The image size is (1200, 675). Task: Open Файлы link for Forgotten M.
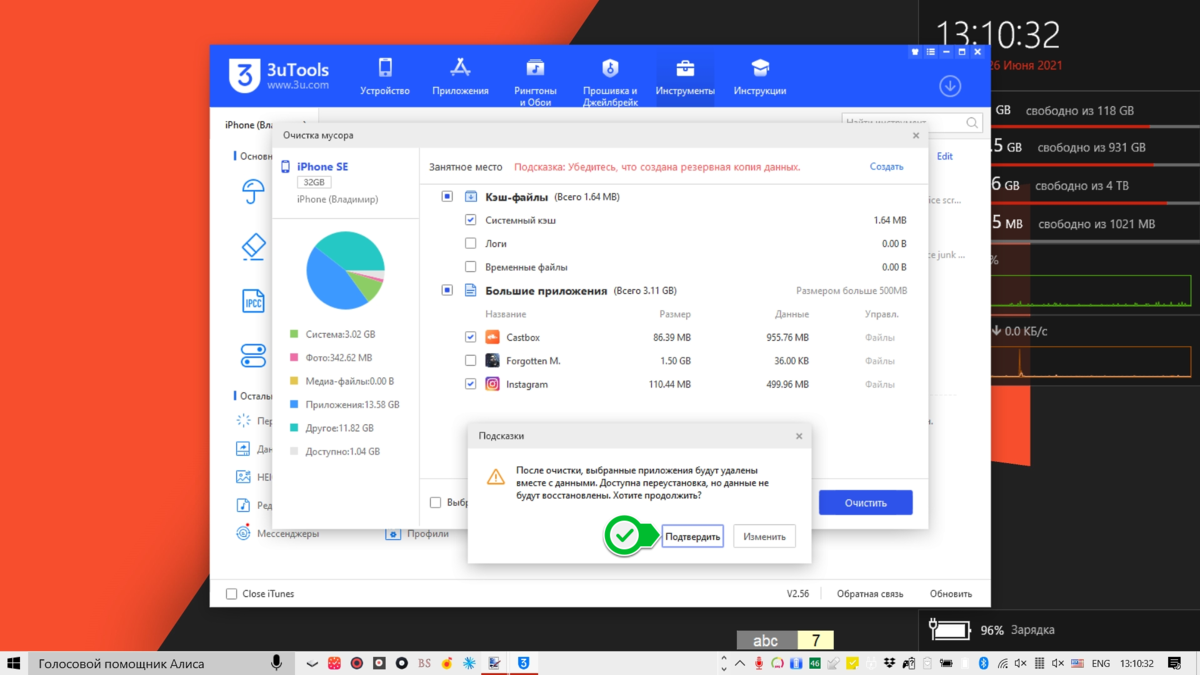coord(880,360)
